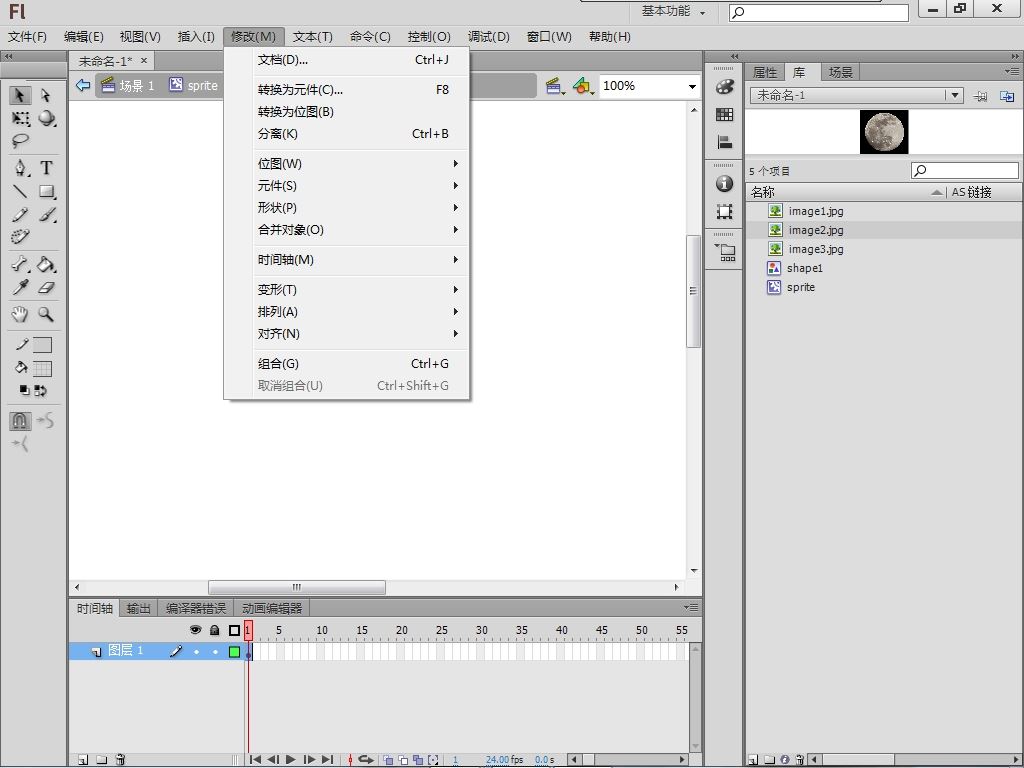Choose the Eraser tool
The height and width of the screenshot is (768, 1024).
[46, 288]
